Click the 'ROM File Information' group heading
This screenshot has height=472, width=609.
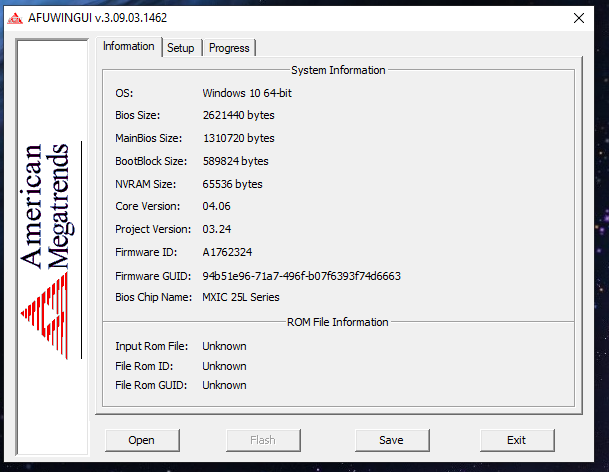(x=338, y=322)
